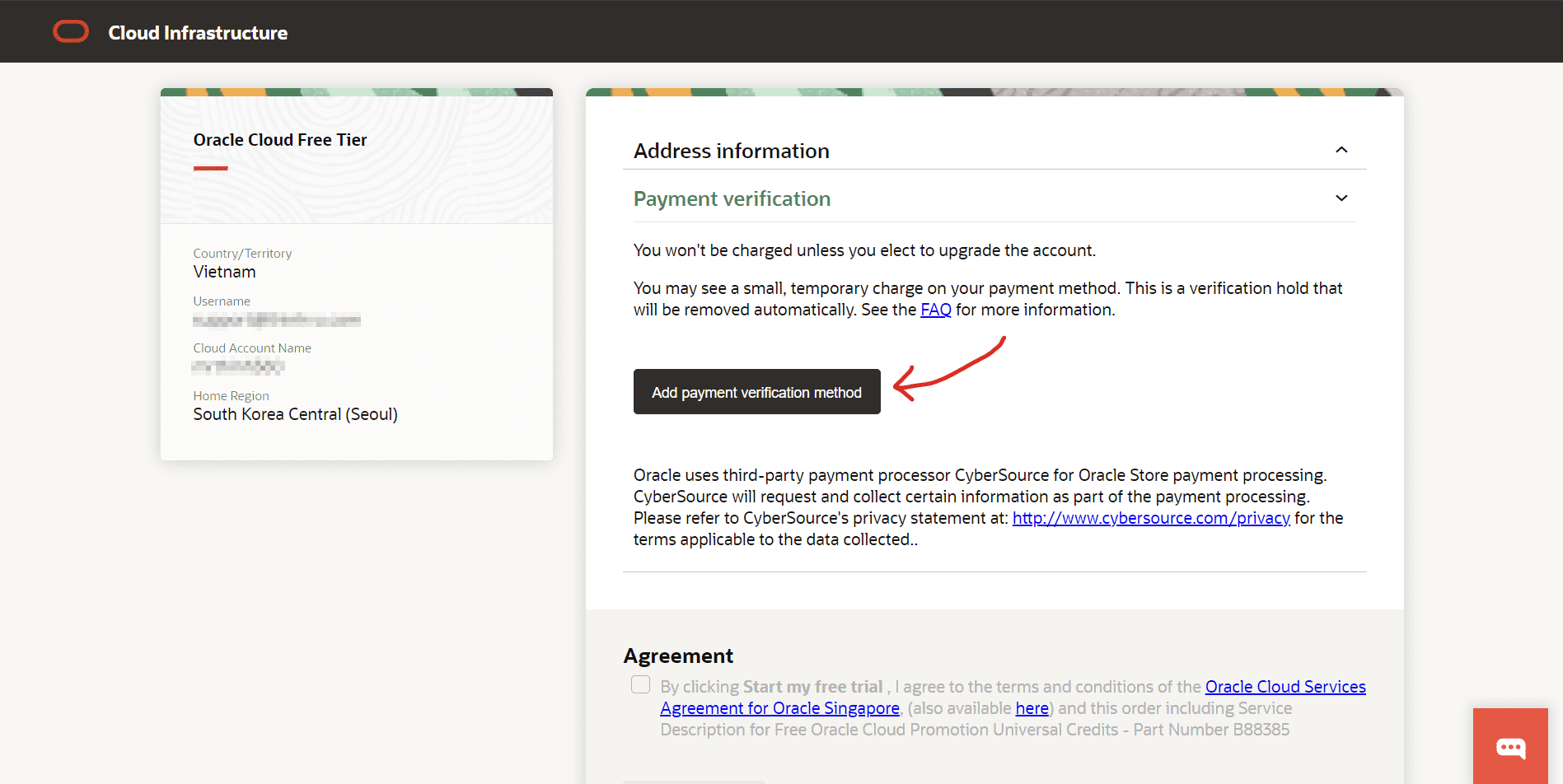This screenshot has width=1563, height=784.
Task: Click the blurred Cloud Account Name value
Action: [239, 366]
